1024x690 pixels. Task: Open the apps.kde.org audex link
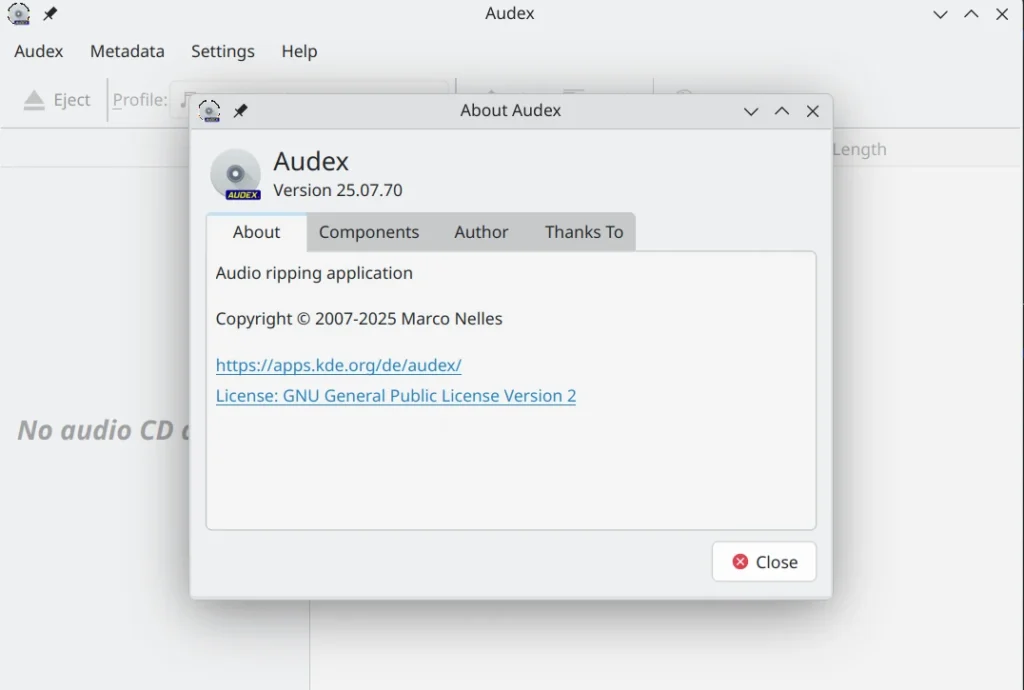click(338, 365)
